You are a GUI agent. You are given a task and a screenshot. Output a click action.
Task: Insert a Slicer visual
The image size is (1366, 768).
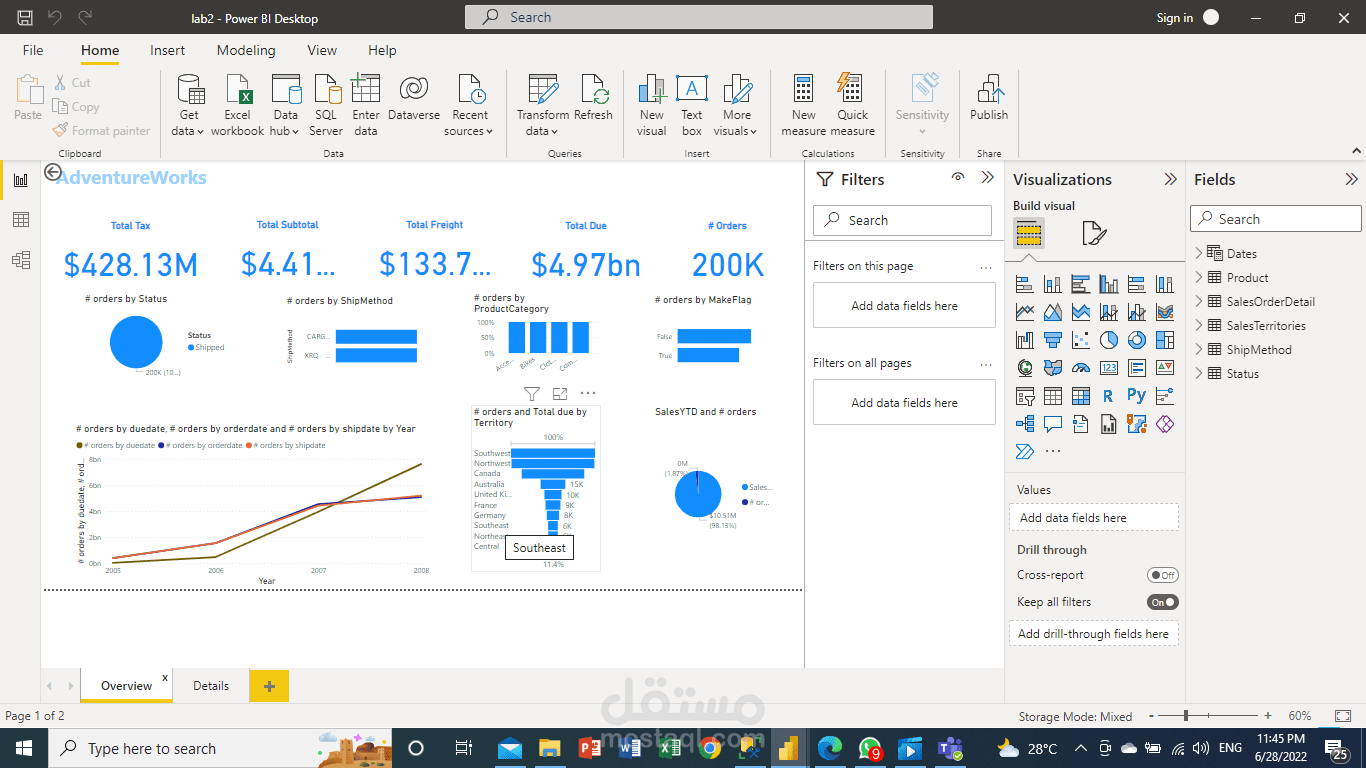point(1025,396)
